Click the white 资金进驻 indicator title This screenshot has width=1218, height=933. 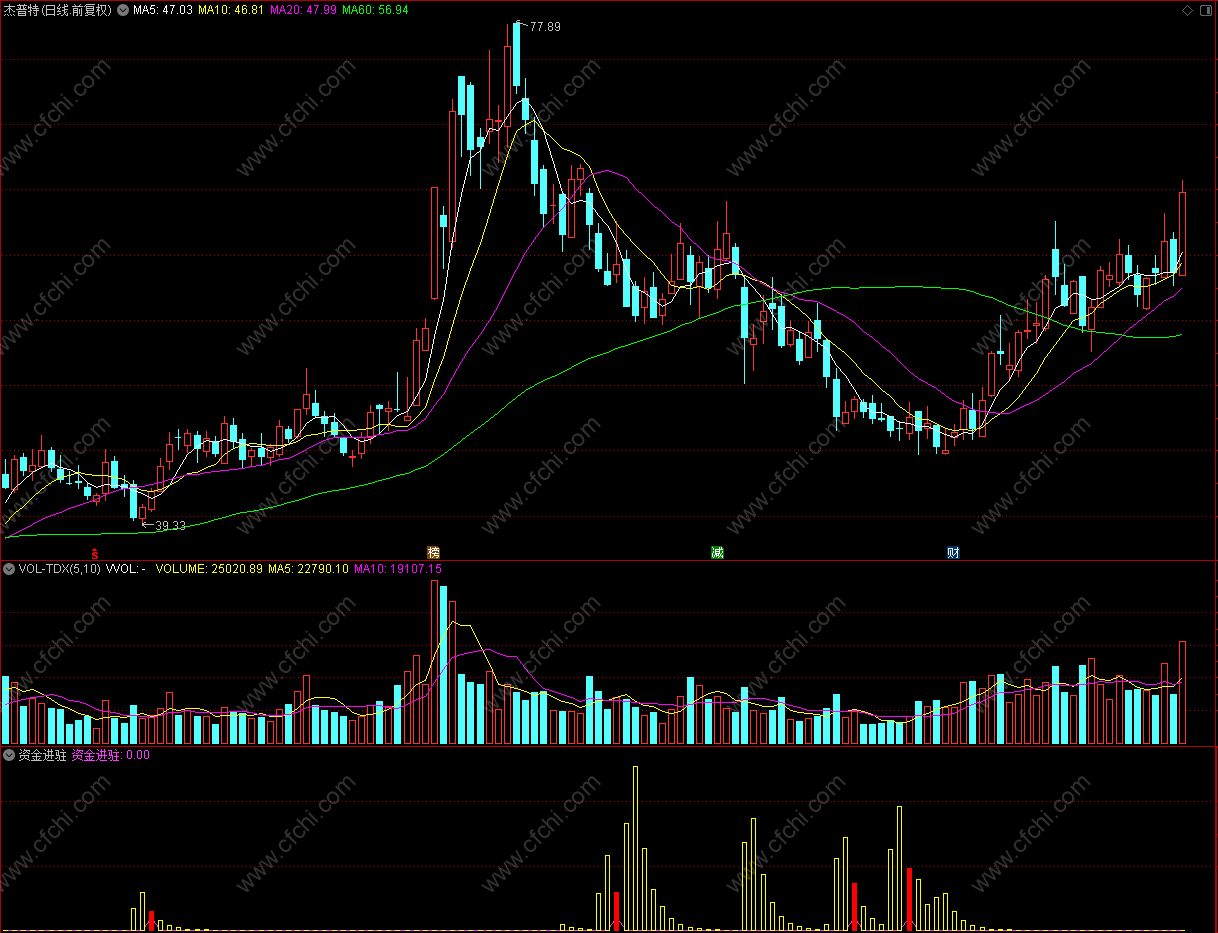click(42, 755)
